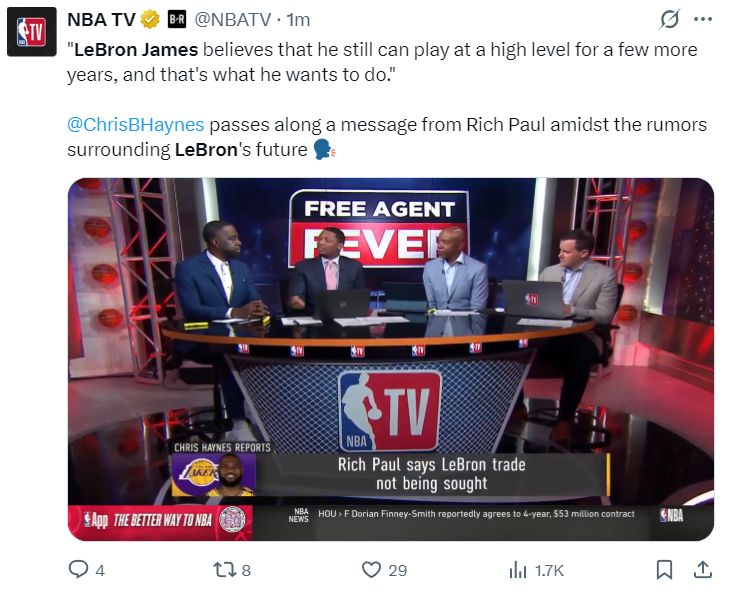Screen dimensions: 734x594
Task: Click the B/R affiliate badge icon
Action: point(177,20)
